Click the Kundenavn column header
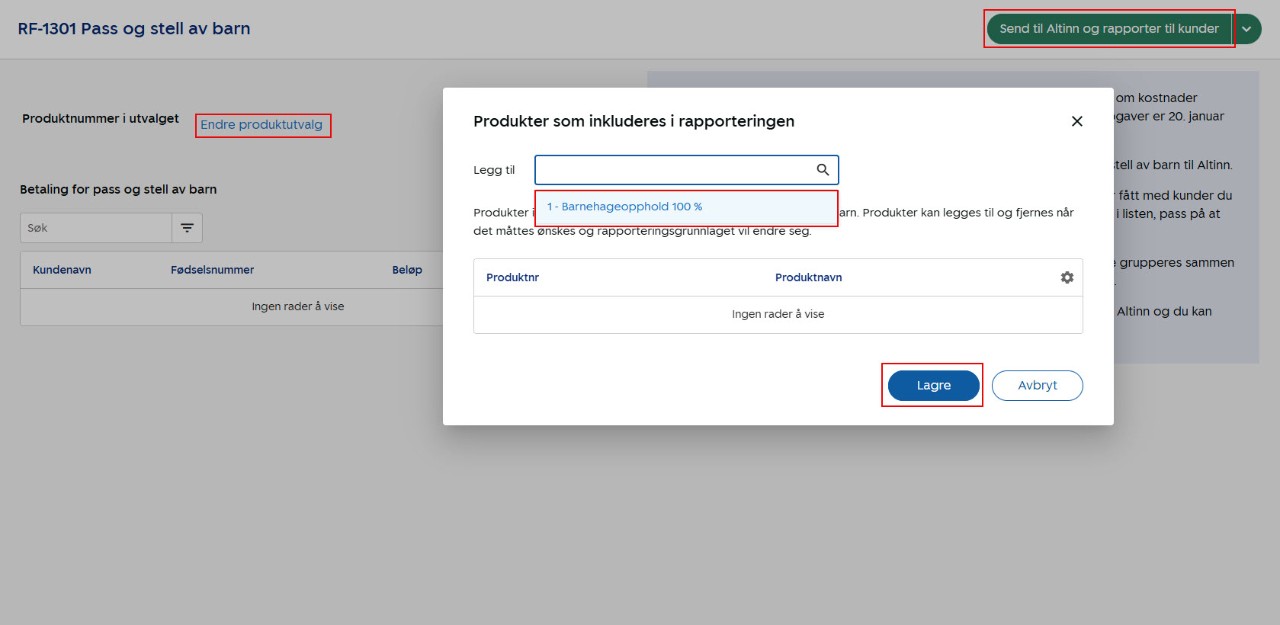1280x625 pixels. pyautogui.click(x=62, y=270)
